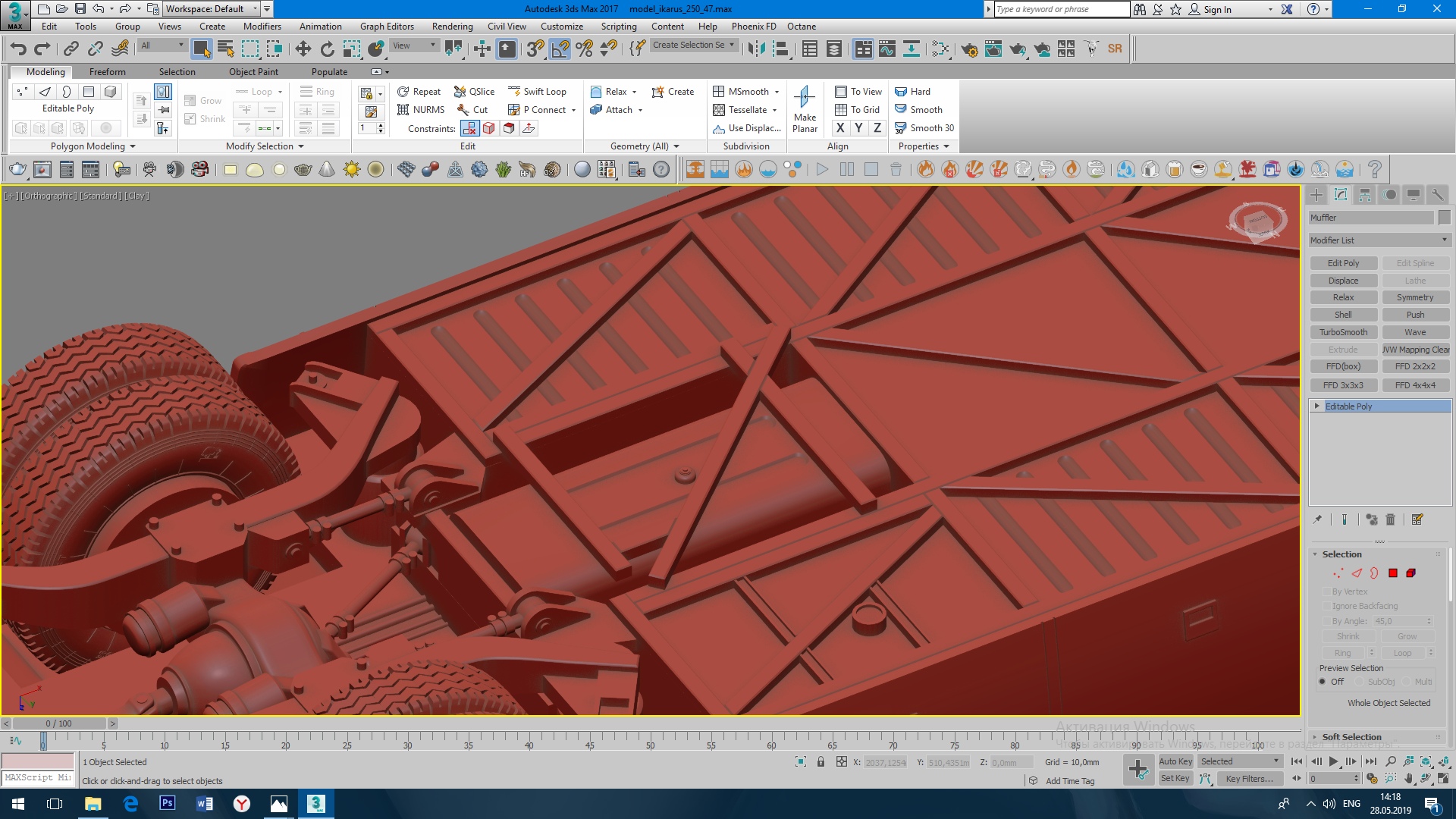Toggle selection lock padlock icon

pyautogui.click(x=821, y=761)
